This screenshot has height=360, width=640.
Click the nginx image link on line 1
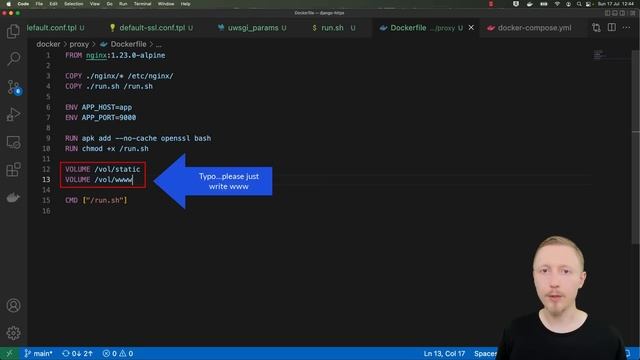96,55
